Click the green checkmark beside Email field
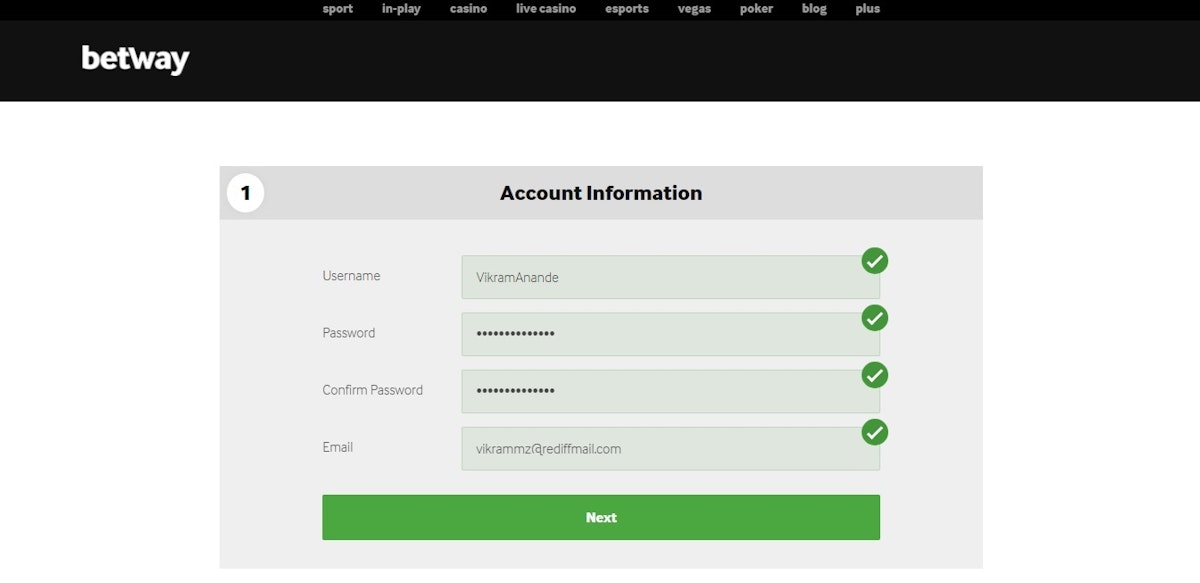1200x583 pixels. pos(875,432)
